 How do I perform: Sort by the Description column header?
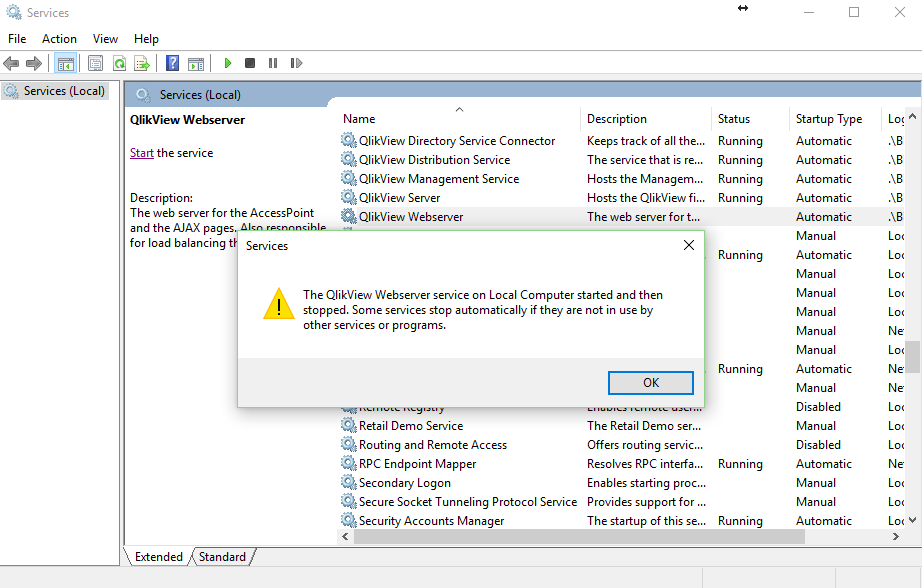646,119
